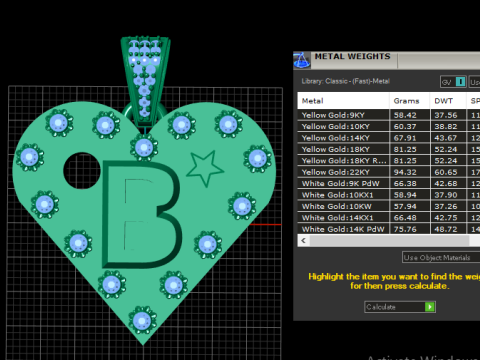Click the 75.76 grams value
The image size is (480, 360).
405,229
